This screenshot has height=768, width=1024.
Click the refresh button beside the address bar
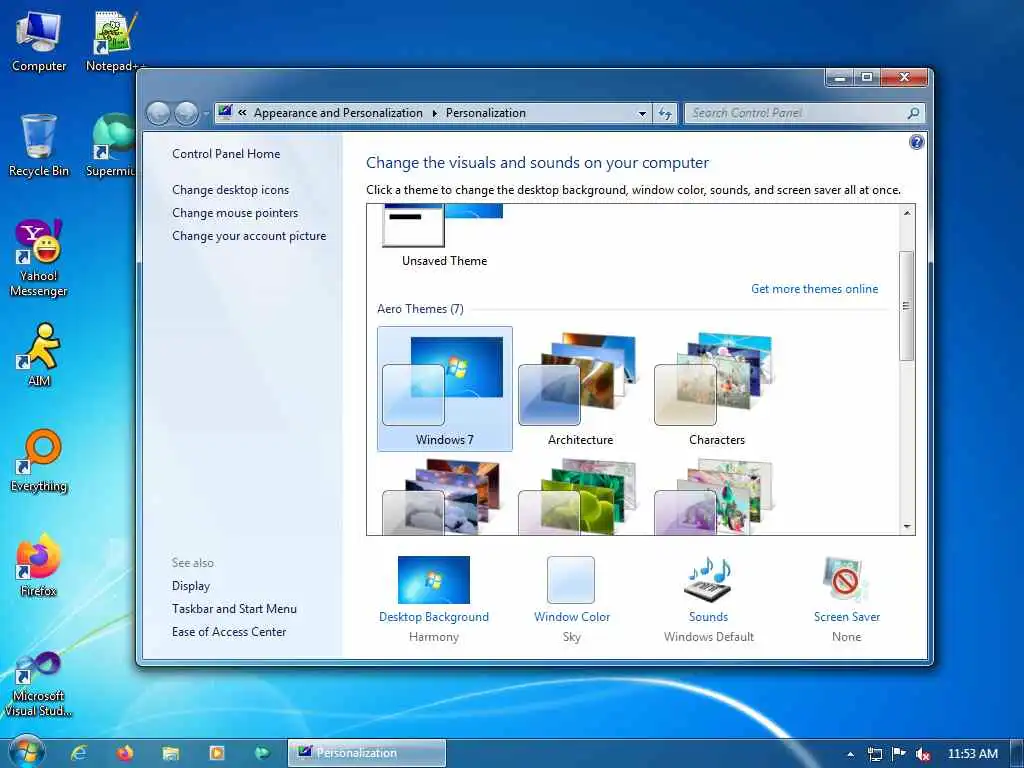click(665, 113)
